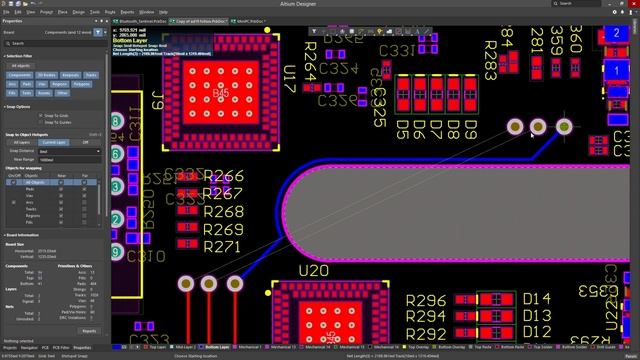640x360 pixels.
Task: Open the File menu
Action: [6, 12]
